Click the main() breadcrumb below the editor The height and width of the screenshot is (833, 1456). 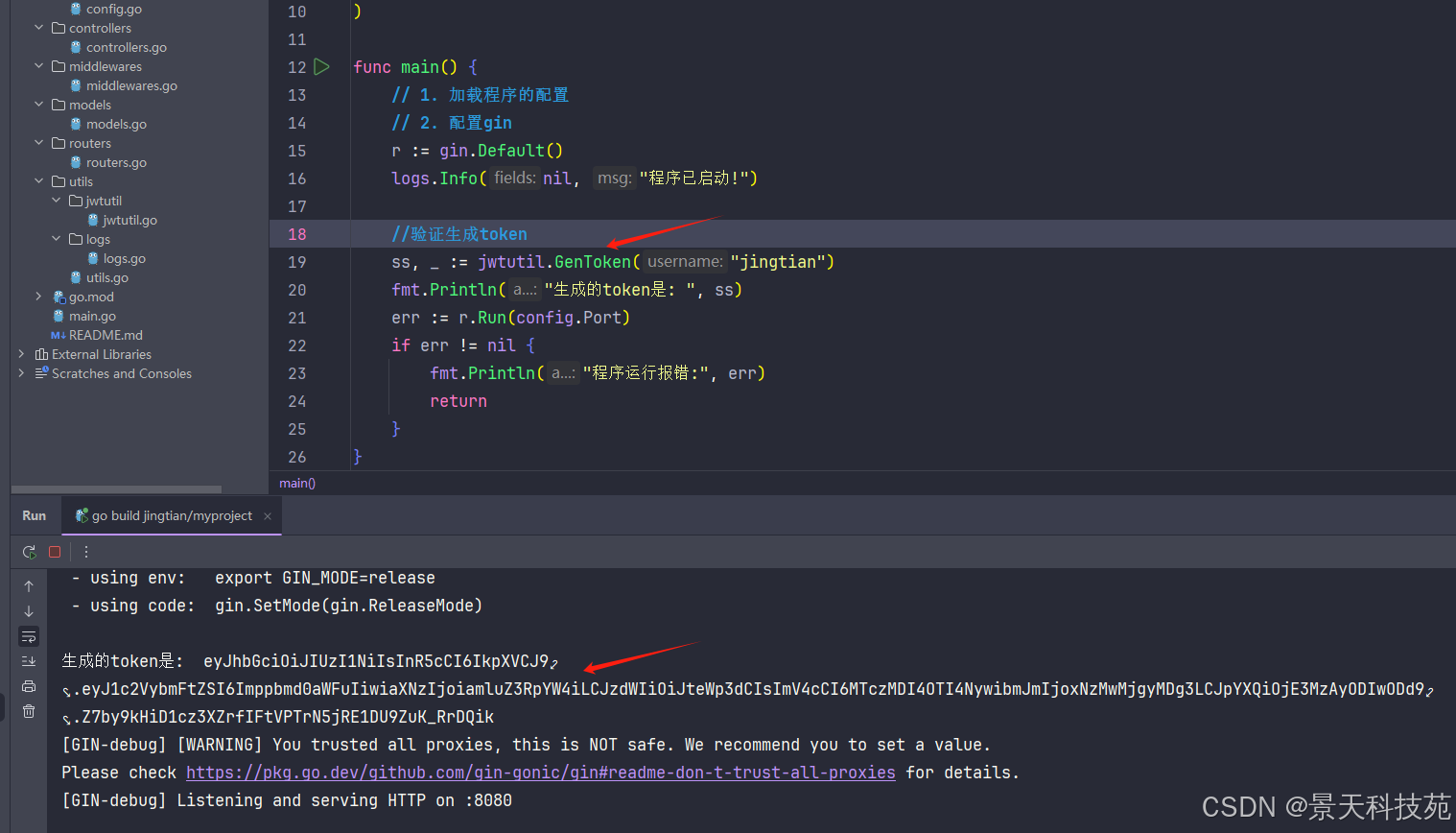point(297,484)
